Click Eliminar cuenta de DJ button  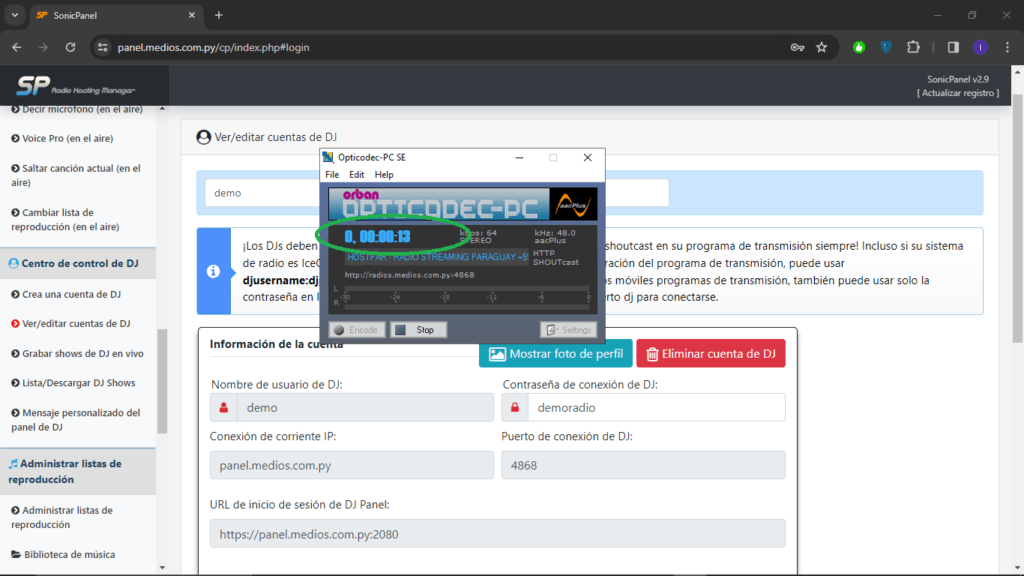(711, 353)
